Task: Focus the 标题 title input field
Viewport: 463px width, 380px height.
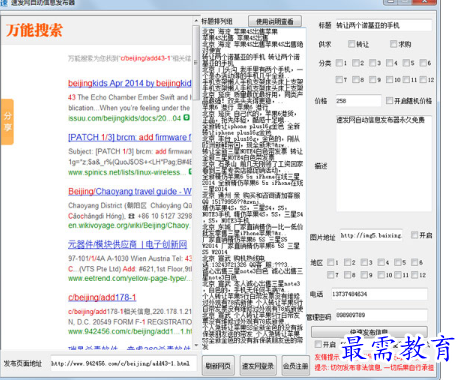Action: [384, 25]
